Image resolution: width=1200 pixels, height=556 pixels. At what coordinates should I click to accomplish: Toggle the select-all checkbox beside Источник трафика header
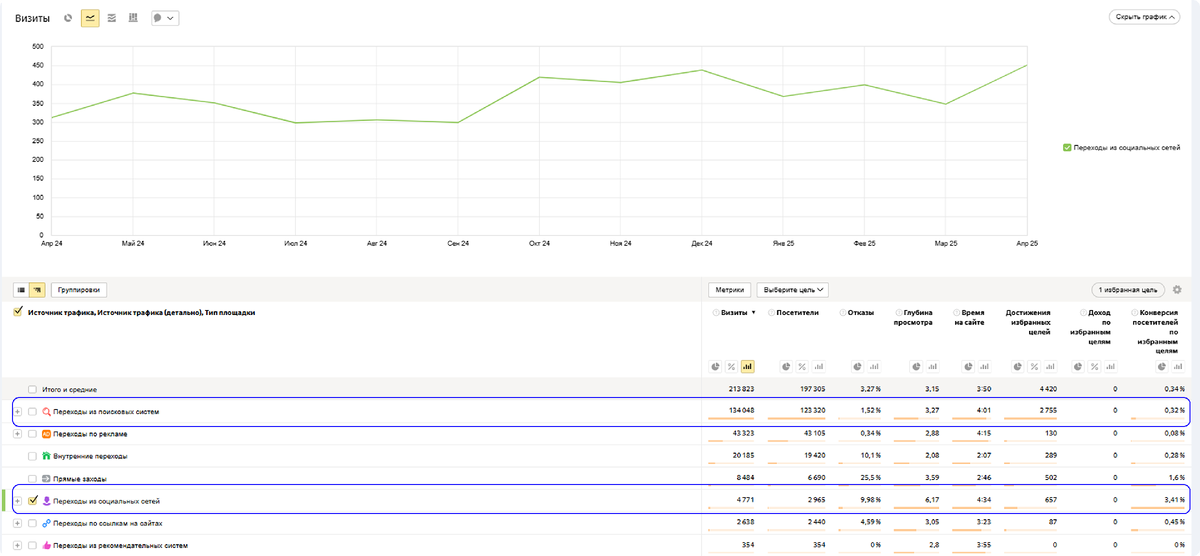[18, 312]
